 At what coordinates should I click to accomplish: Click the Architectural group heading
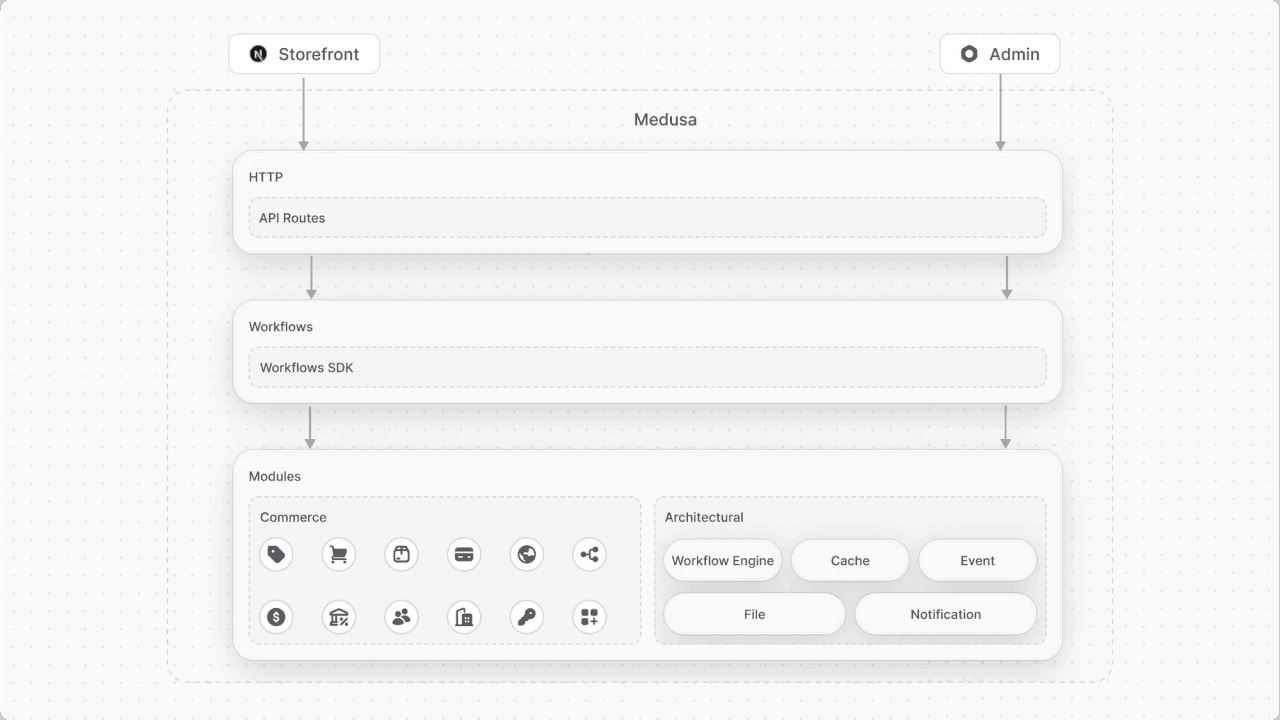[x=704, y=517]
